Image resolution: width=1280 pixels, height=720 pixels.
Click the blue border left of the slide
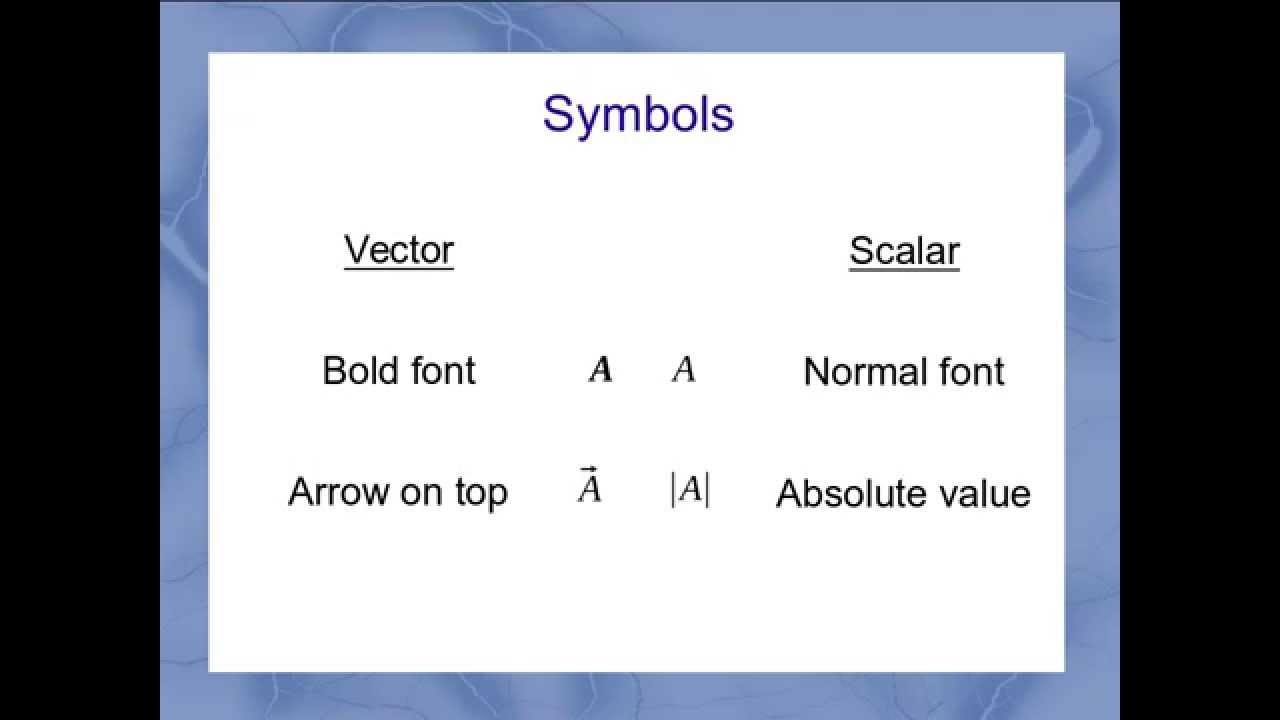click(x=184, y=360)
